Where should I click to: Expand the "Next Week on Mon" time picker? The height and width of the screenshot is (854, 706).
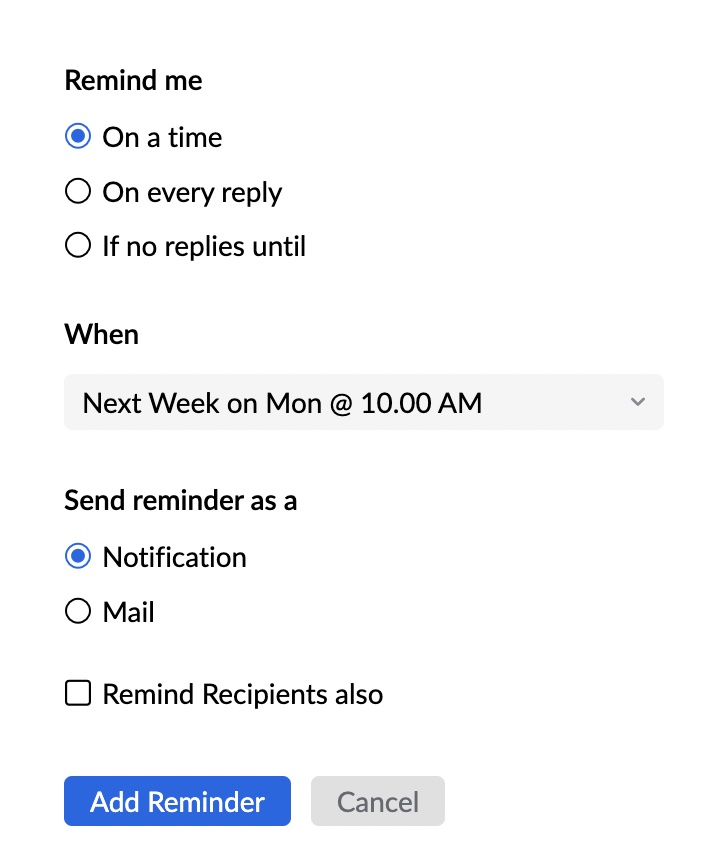click(x=364, y=402)
